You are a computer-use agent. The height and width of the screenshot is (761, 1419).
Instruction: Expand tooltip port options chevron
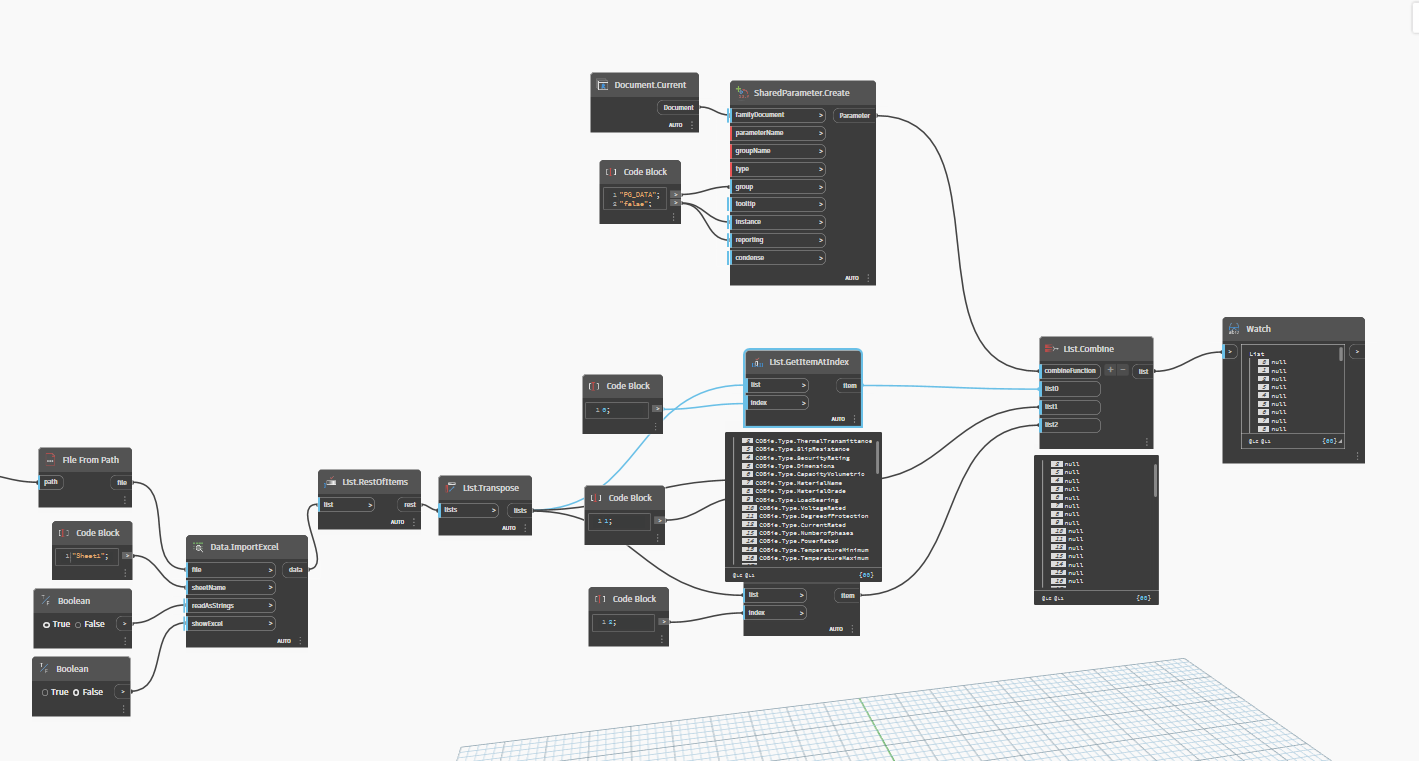(x=820, y=205)
